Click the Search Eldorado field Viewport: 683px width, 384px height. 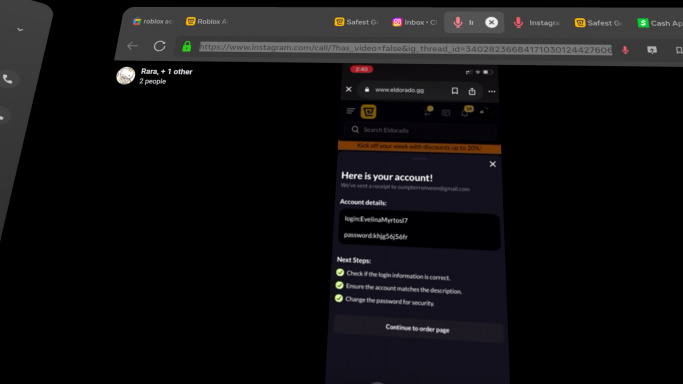coord(420,130)
